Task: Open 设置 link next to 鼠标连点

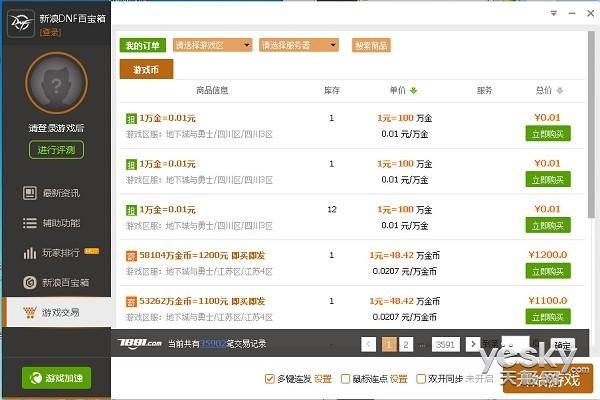Action: (398, 379)
